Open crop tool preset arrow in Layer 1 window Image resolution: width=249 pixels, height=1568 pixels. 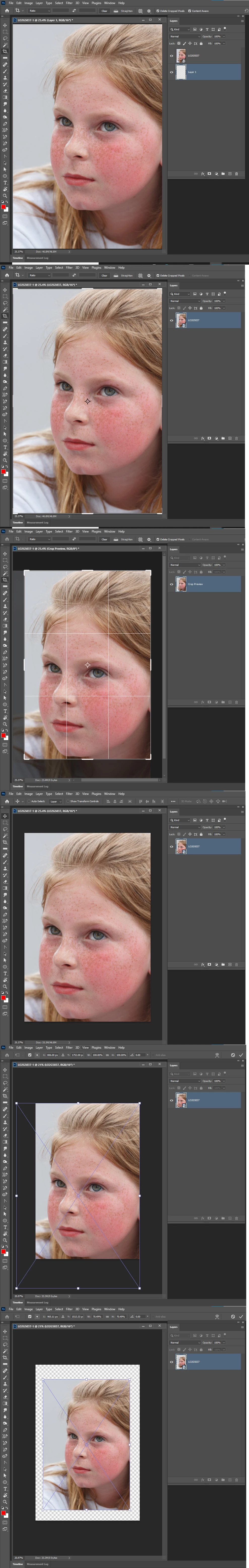[22, 10]
